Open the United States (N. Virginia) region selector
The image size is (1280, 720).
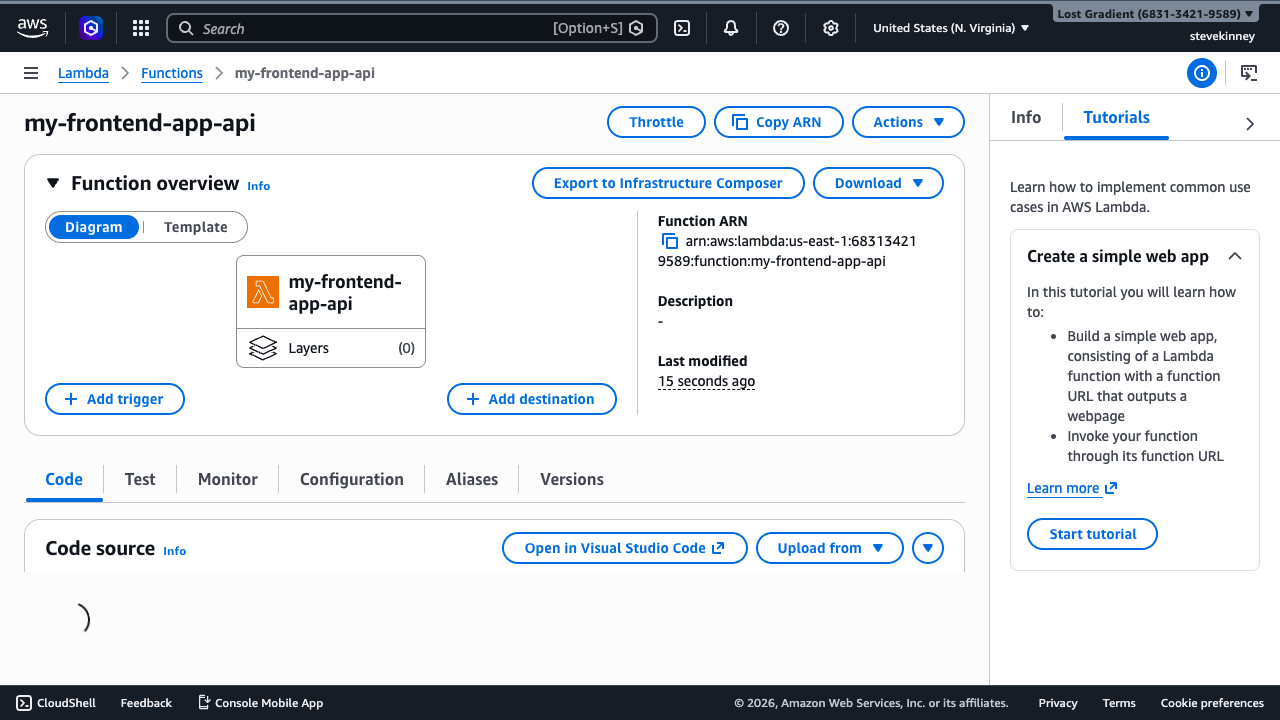point(951,28)
